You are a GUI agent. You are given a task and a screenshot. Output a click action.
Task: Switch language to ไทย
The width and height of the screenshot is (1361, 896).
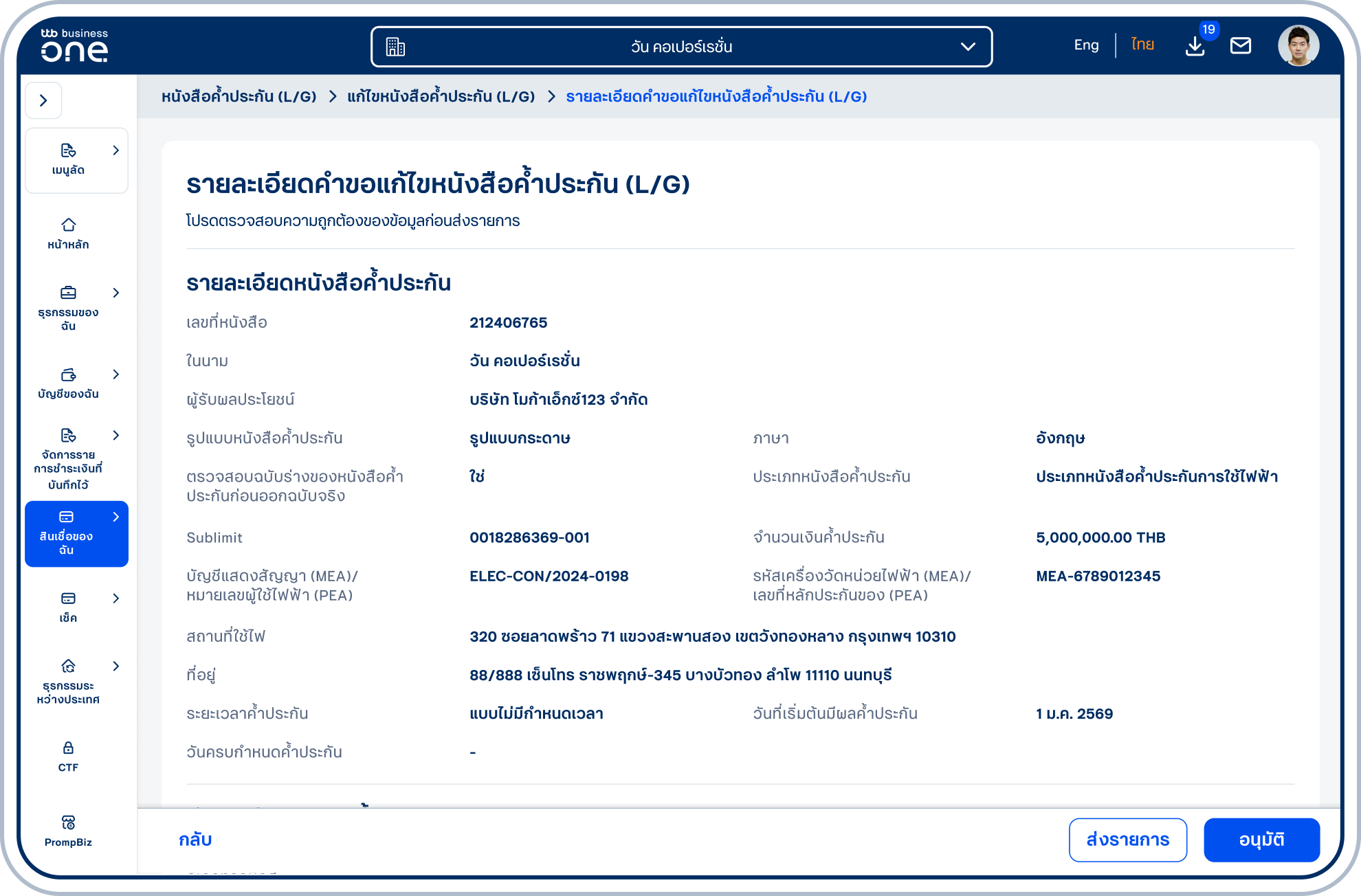1142,45
